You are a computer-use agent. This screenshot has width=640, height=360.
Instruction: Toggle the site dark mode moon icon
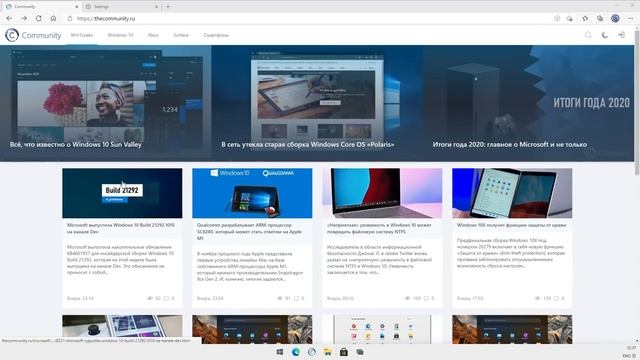pos(604,35)
